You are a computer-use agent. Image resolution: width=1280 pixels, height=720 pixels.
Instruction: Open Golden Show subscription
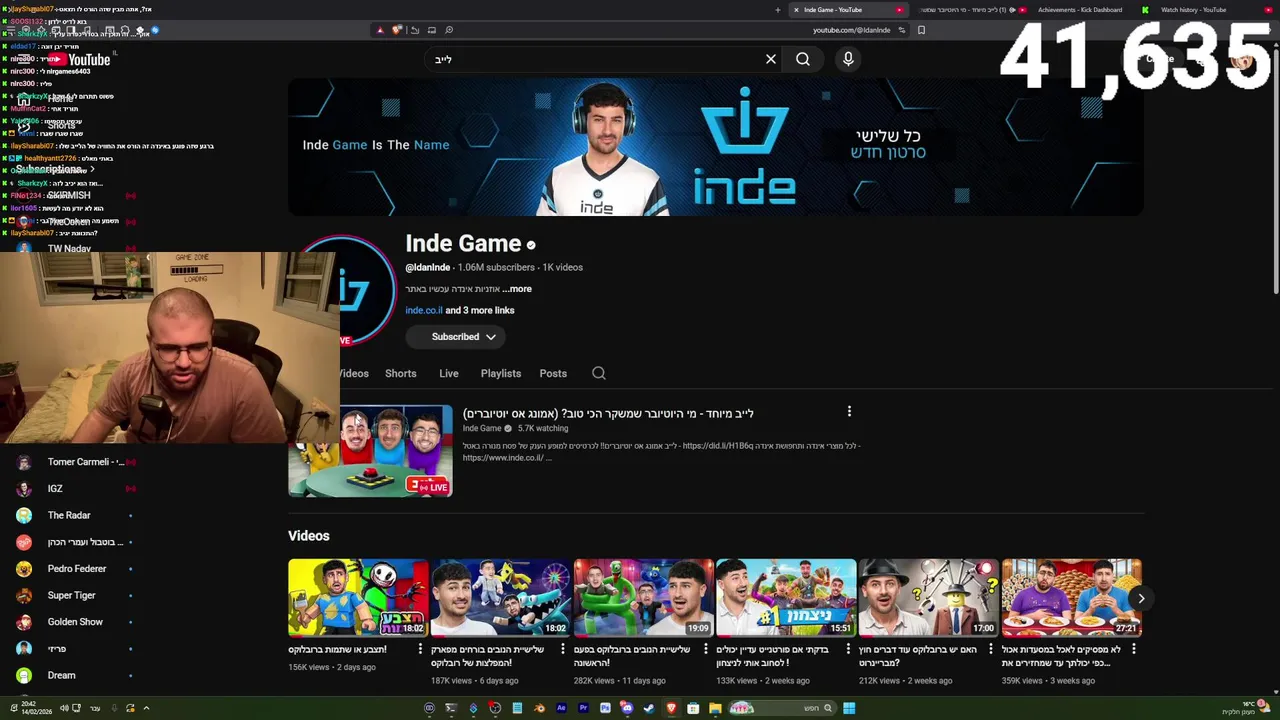point(75,622)
